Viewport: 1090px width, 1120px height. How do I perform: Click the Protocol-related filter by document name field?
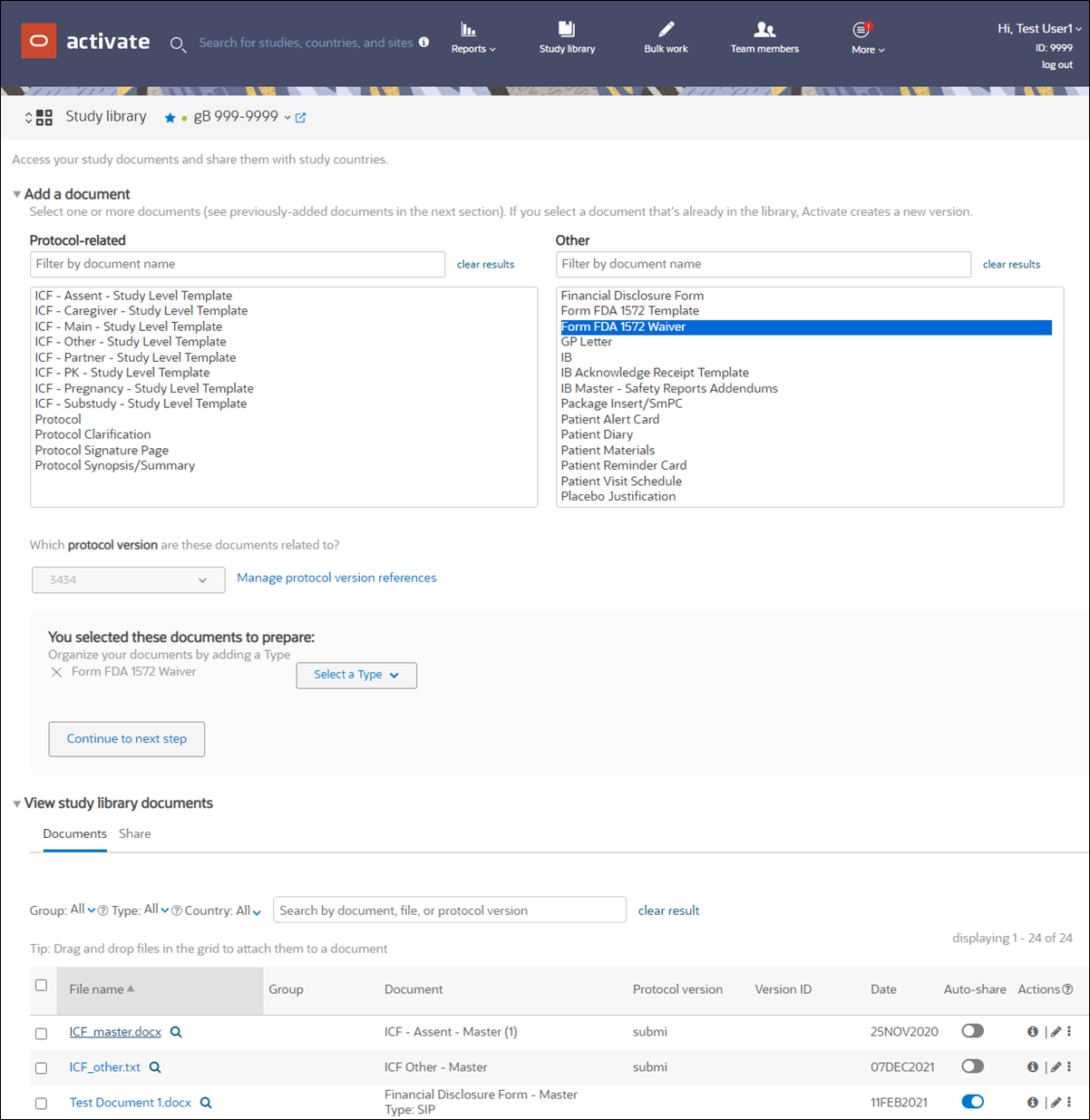pyautogui.click(x=238, y=264)
